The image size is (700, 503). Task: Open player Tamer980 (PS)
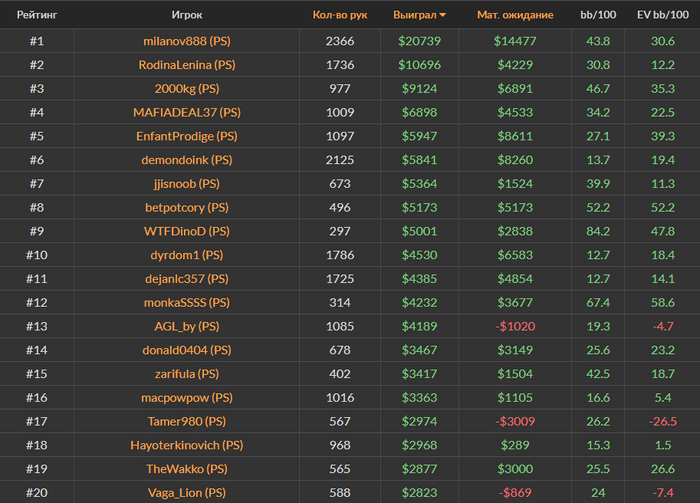pos(187,421)
